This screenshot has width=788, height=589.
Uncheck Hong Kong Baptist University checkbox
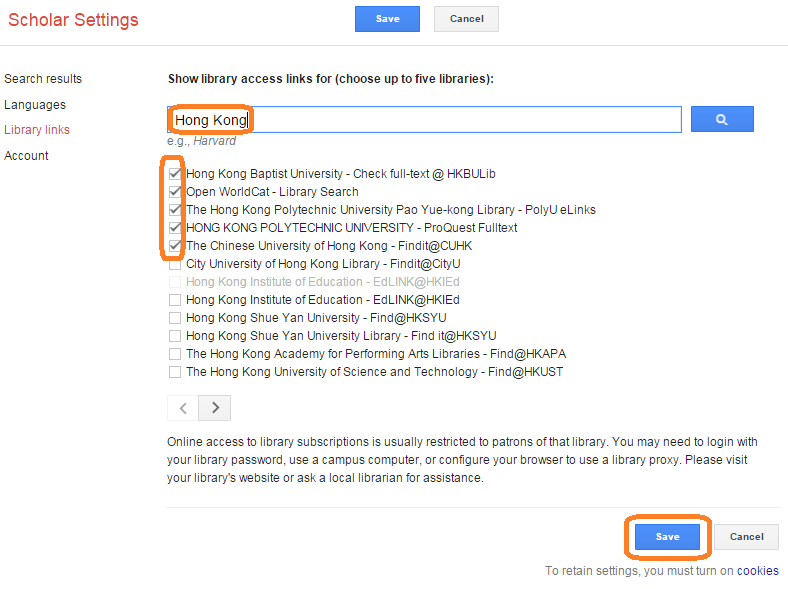click(175, 174)
